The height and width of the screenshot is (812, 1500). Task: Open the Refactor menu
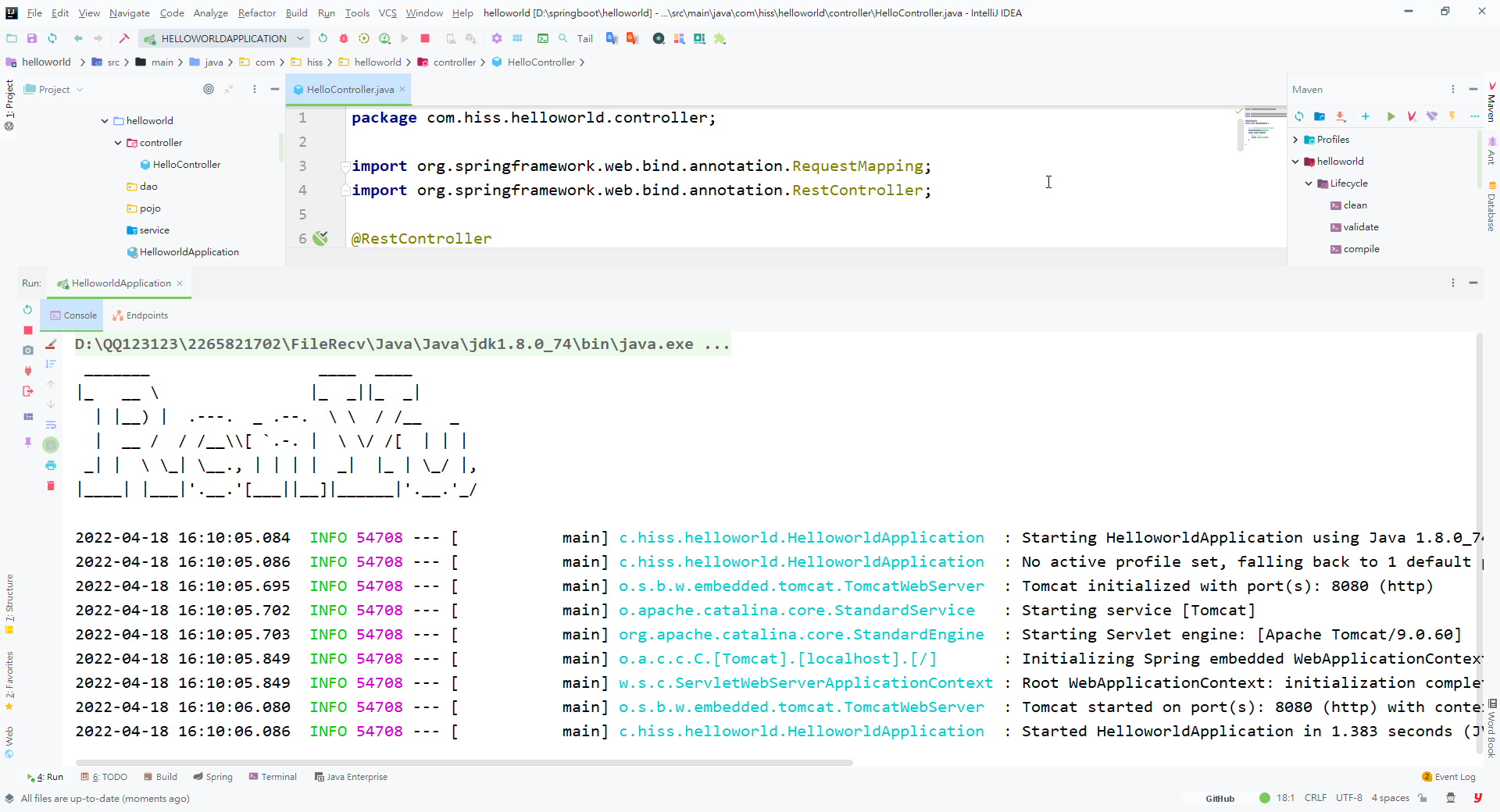[257, 12]
